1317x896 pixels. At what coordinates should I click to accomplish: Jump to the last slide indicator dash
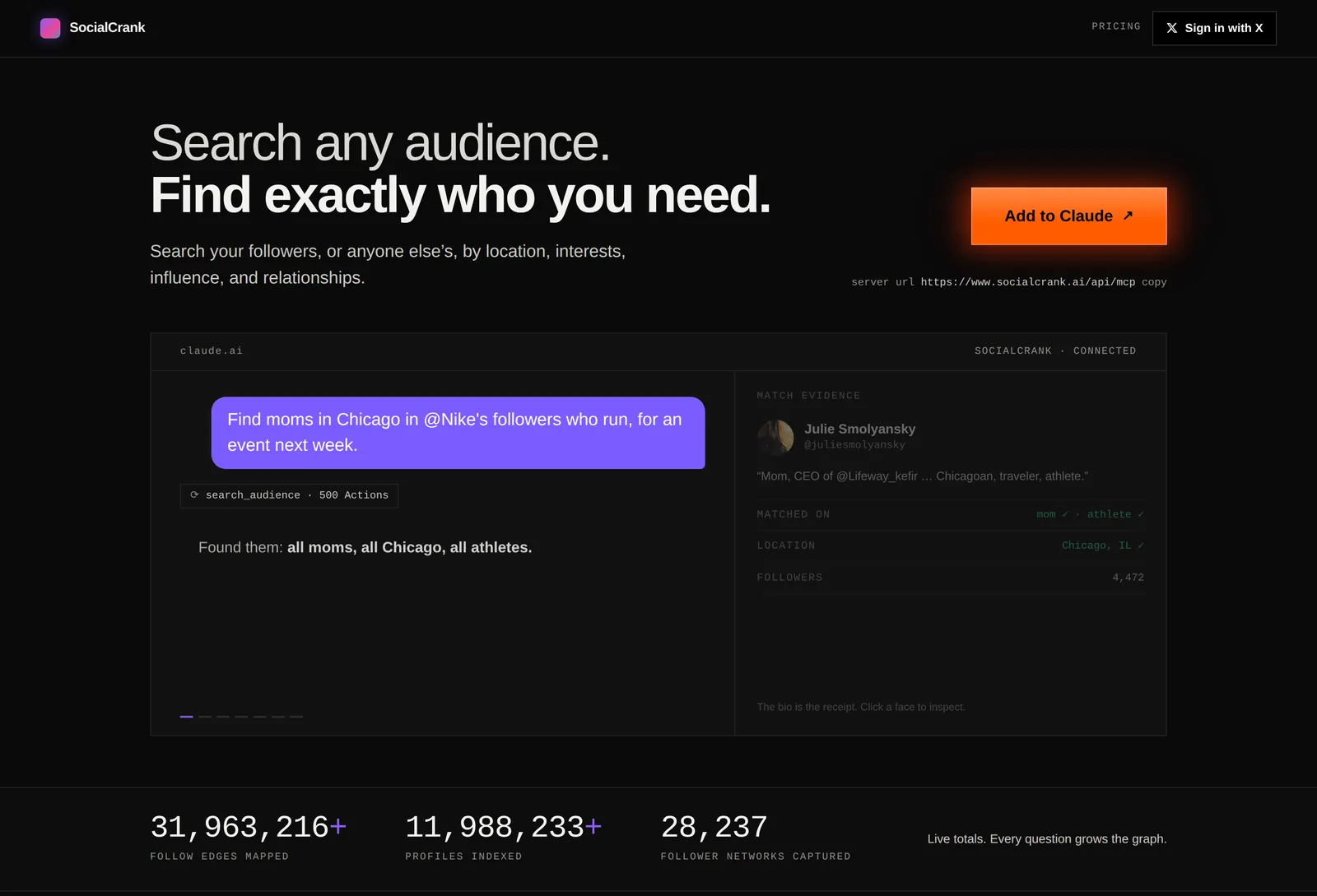pos(296,717)
